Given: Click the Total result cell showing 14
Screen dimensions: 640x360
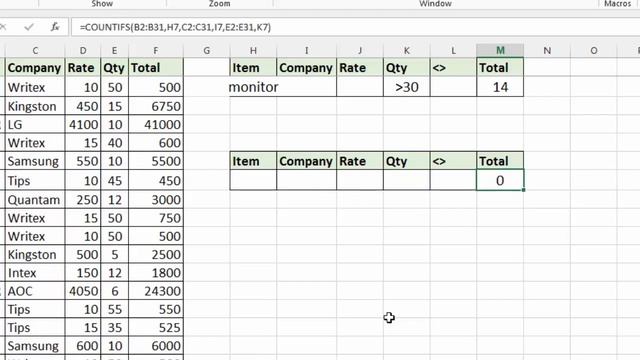Looking at the screenshot, I should [x=500, y=87].
